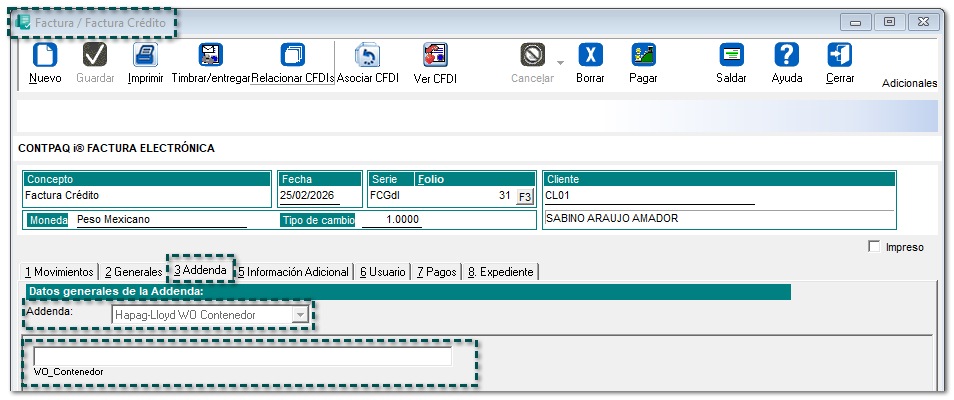The width and height of the screenshot is (954, 400).
Task: Open the 5 Información Adicional tab
Action: pos(293,271)
